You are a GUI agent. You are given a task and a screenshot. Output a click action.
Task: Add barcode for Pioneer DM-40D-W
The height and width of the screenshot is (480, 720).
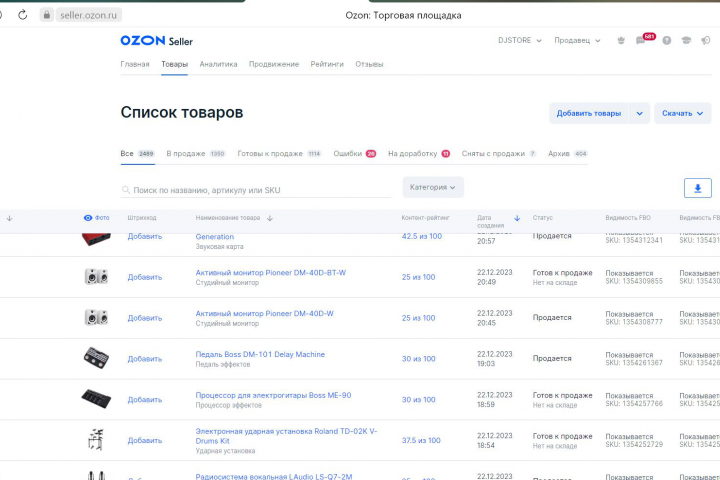click(145, 318)
